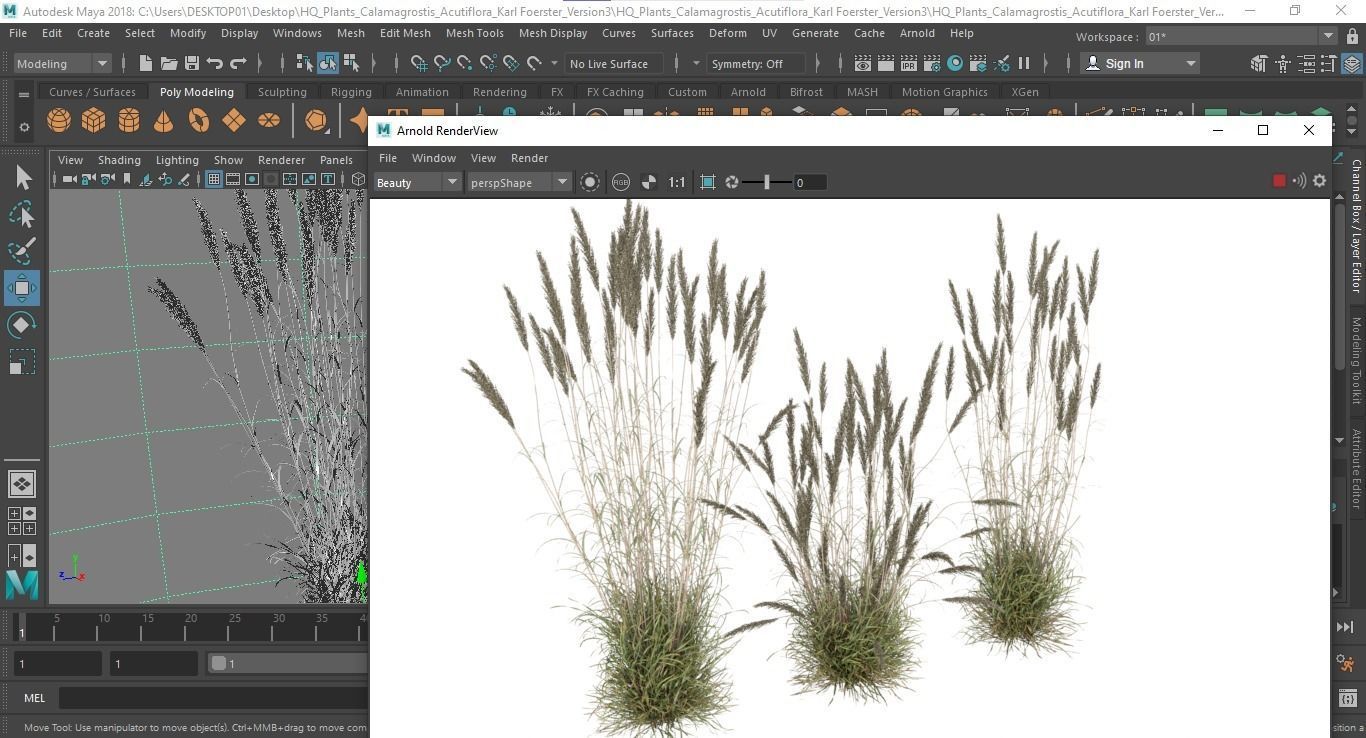Create a polygon torus from the shelf
1366x738 pixels.
[199, 120]
